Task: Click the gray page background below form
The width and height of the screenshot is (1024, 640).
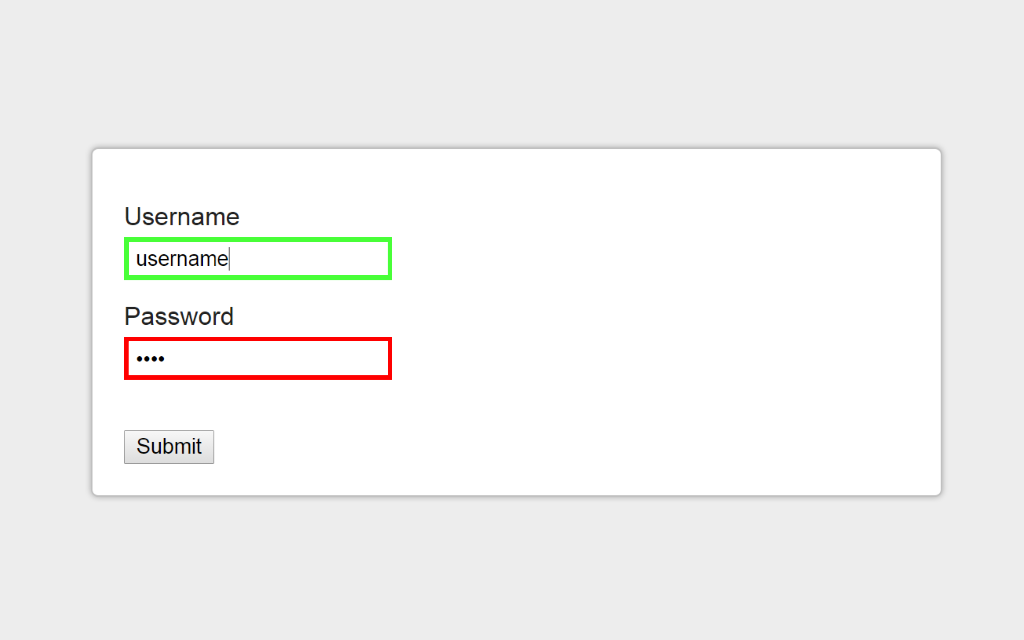Action: pyautogui.click(x=512, y=568)
